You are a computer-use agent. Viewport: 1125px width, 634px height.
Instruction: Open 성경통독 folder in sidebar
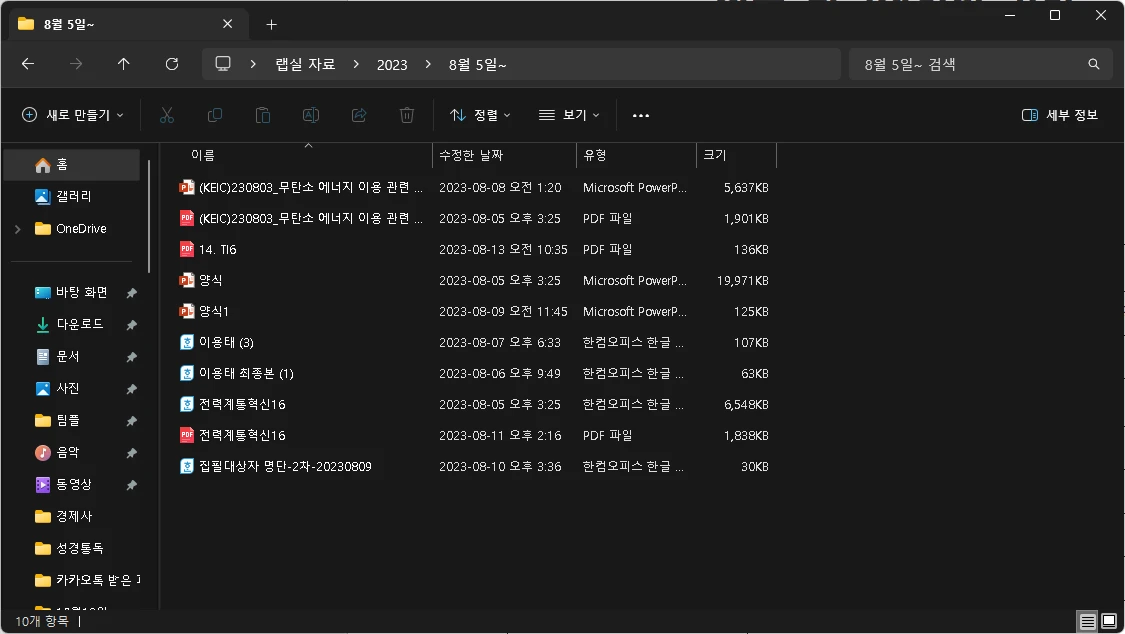click(72, 549)
